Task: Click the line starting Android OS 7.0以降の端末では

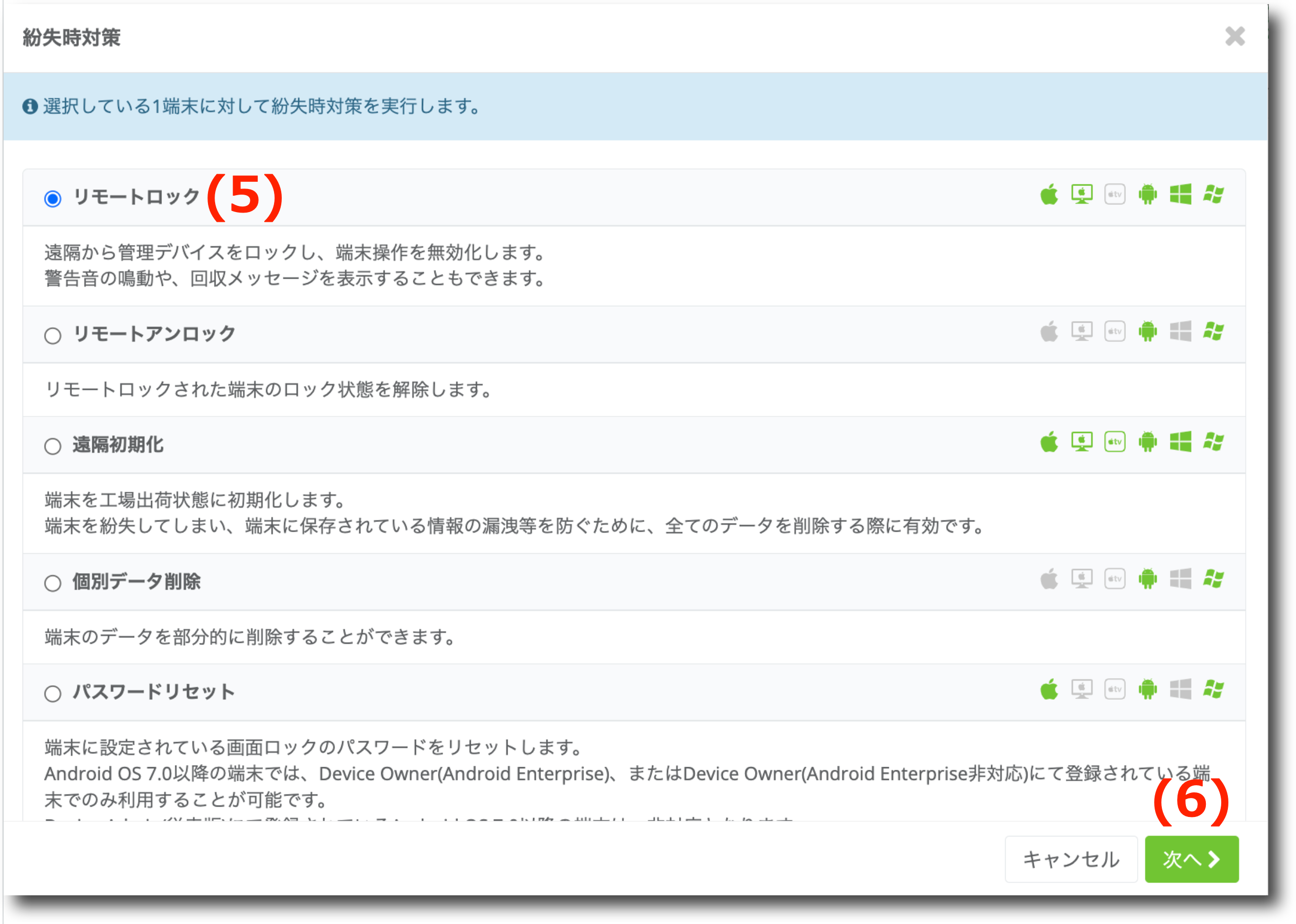Action: point(628,774)
